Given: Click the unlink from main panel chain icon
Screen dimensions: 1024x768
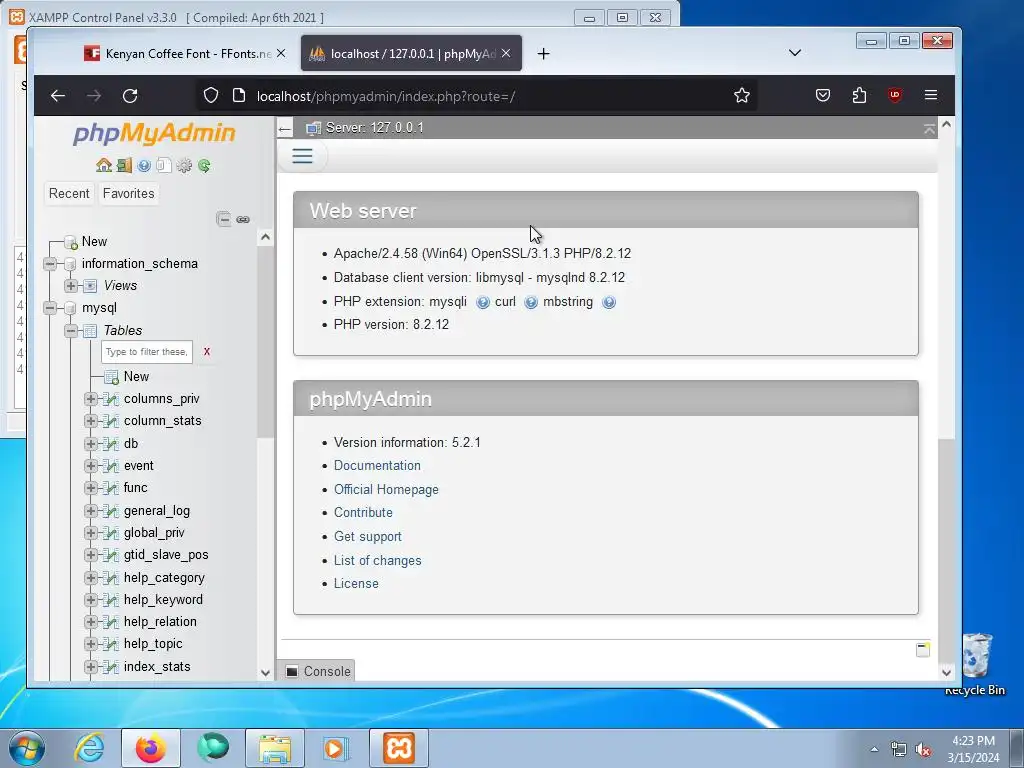Looking at the screenshot, I should [243, 219].
